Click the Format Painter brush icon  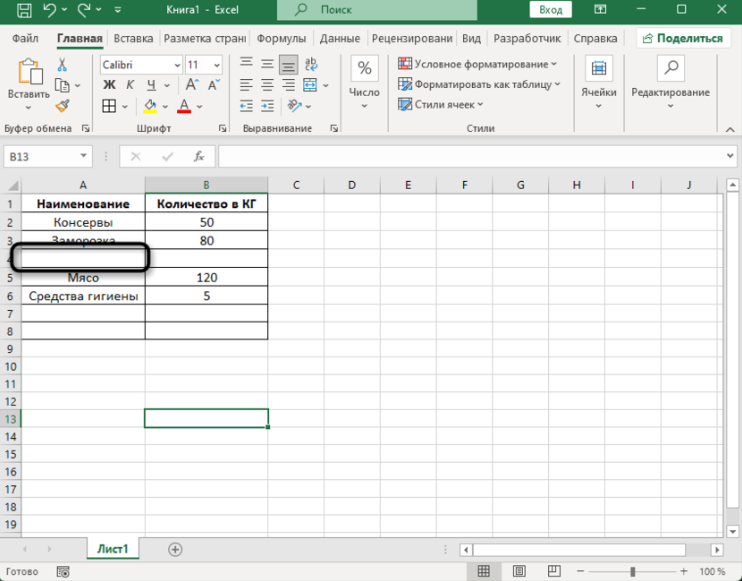pyautogui.click(x=62, y=105)
